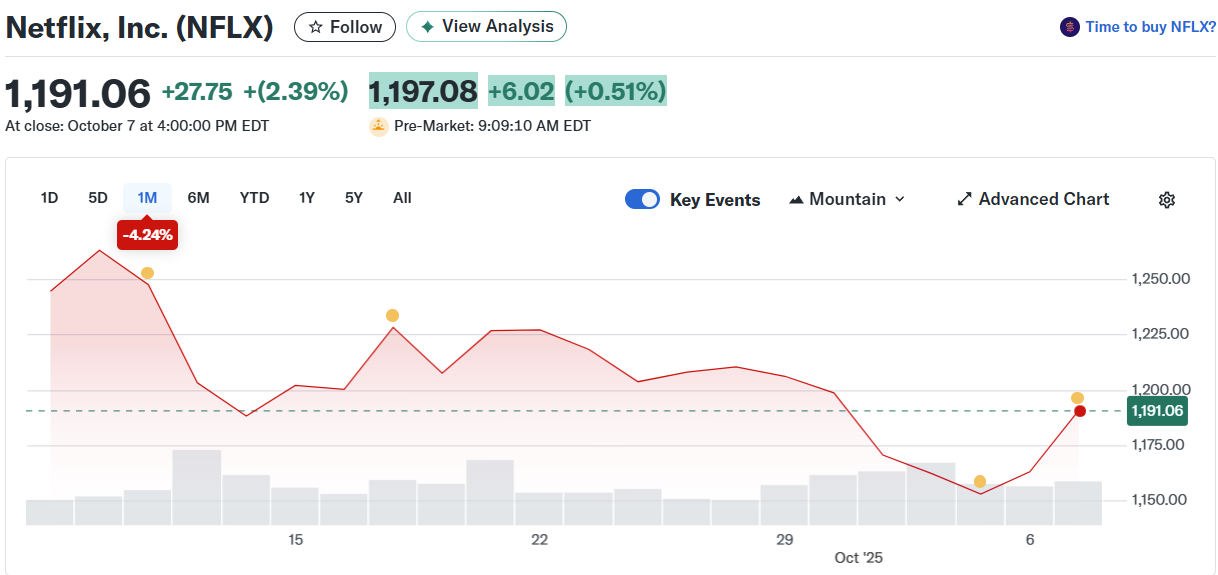Click the +6.02 pre-market change
The width and height of the screenshot is (1218, 575).
(521, 92)
